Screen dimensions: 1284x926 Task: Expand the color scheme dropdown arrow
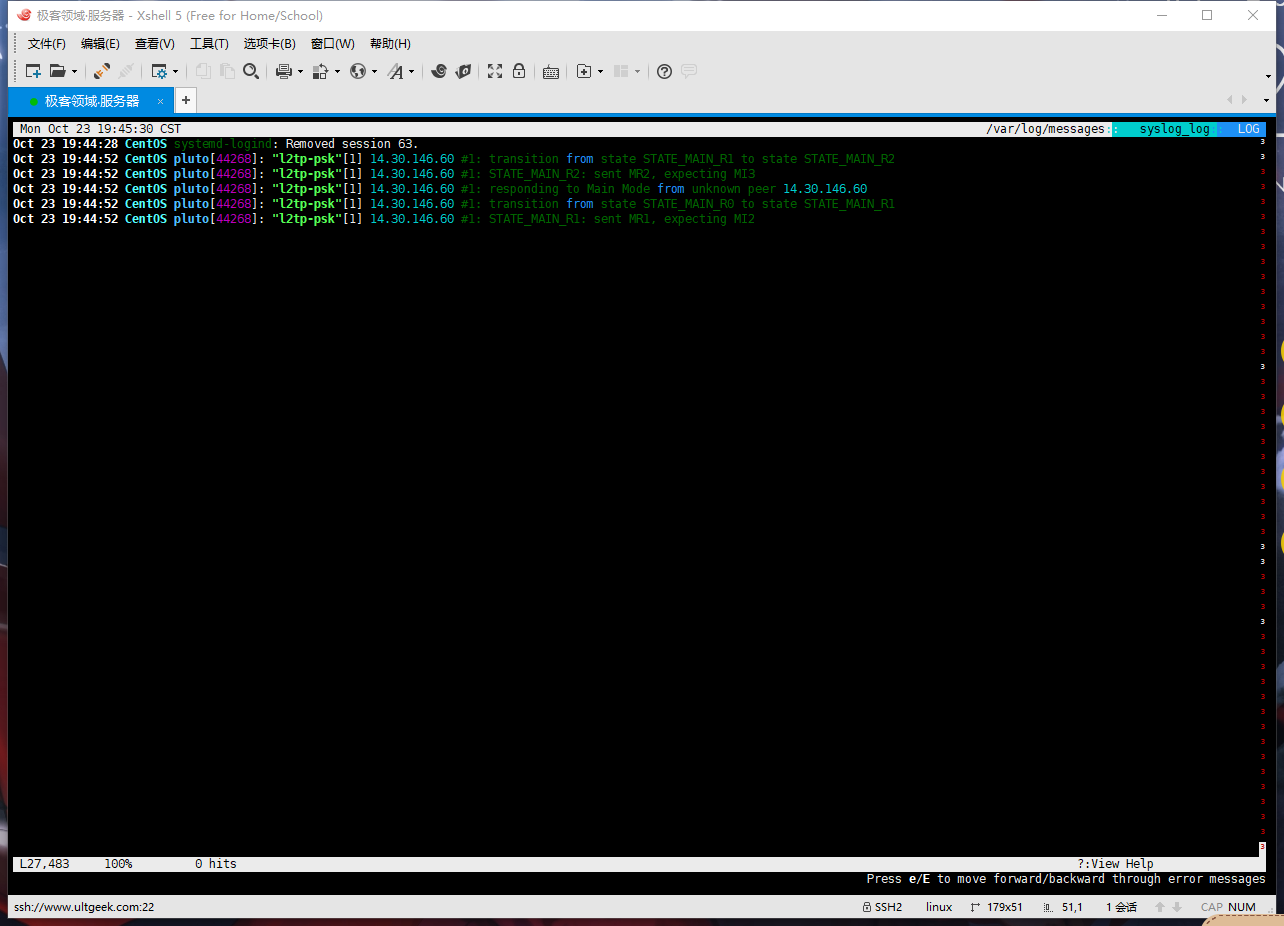(x=337, y=72)
